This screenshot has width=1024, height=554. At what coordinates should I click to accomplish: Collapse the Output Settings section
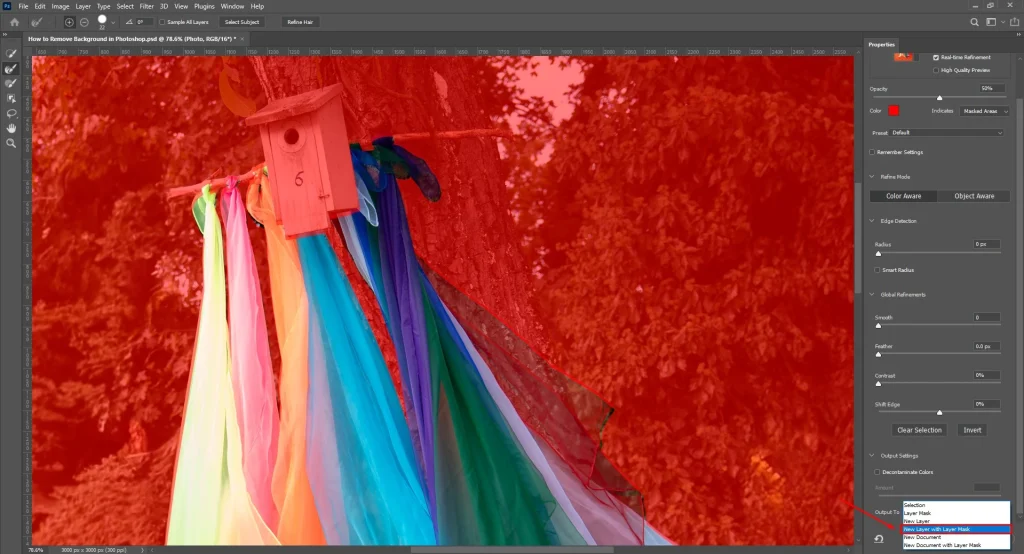coord(871,455)
